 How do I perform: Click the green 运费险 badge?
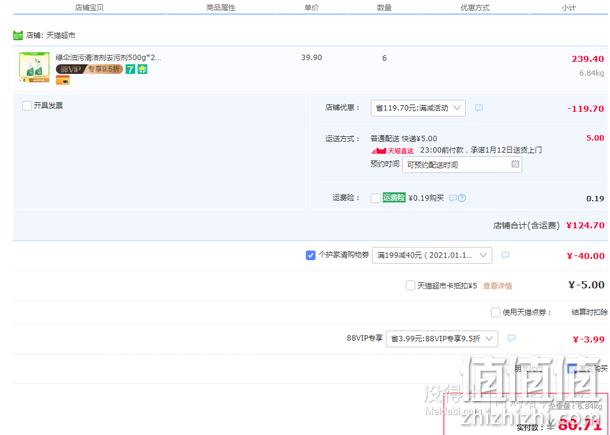point(394,198)
